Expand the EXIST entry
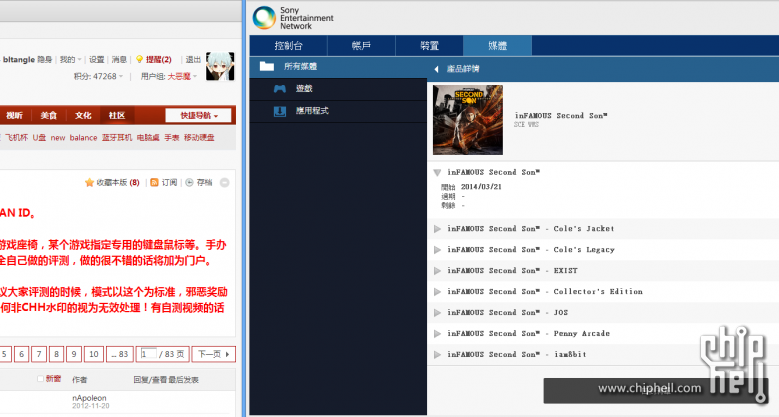The height and width of the screenshot is (417, 779). pos(437,271)
